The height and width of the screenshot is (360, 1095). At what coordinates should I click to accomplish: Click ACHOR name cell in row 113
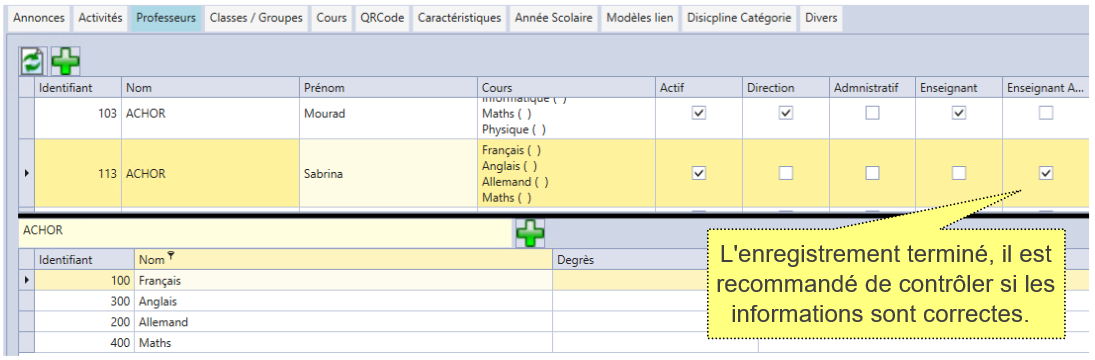(211, 174)
